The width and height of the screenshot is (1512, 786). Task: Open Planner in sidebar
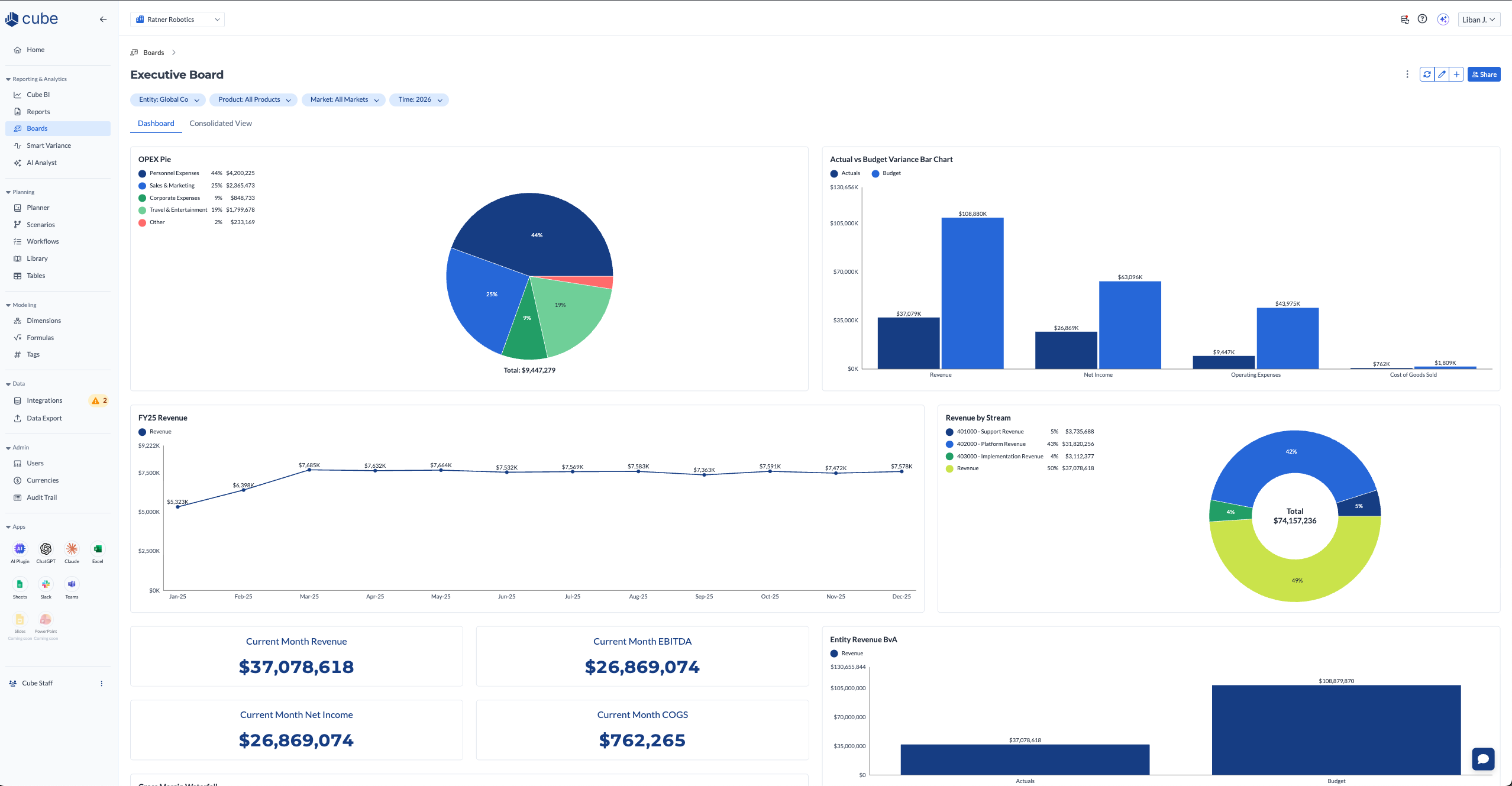point(58,208)
